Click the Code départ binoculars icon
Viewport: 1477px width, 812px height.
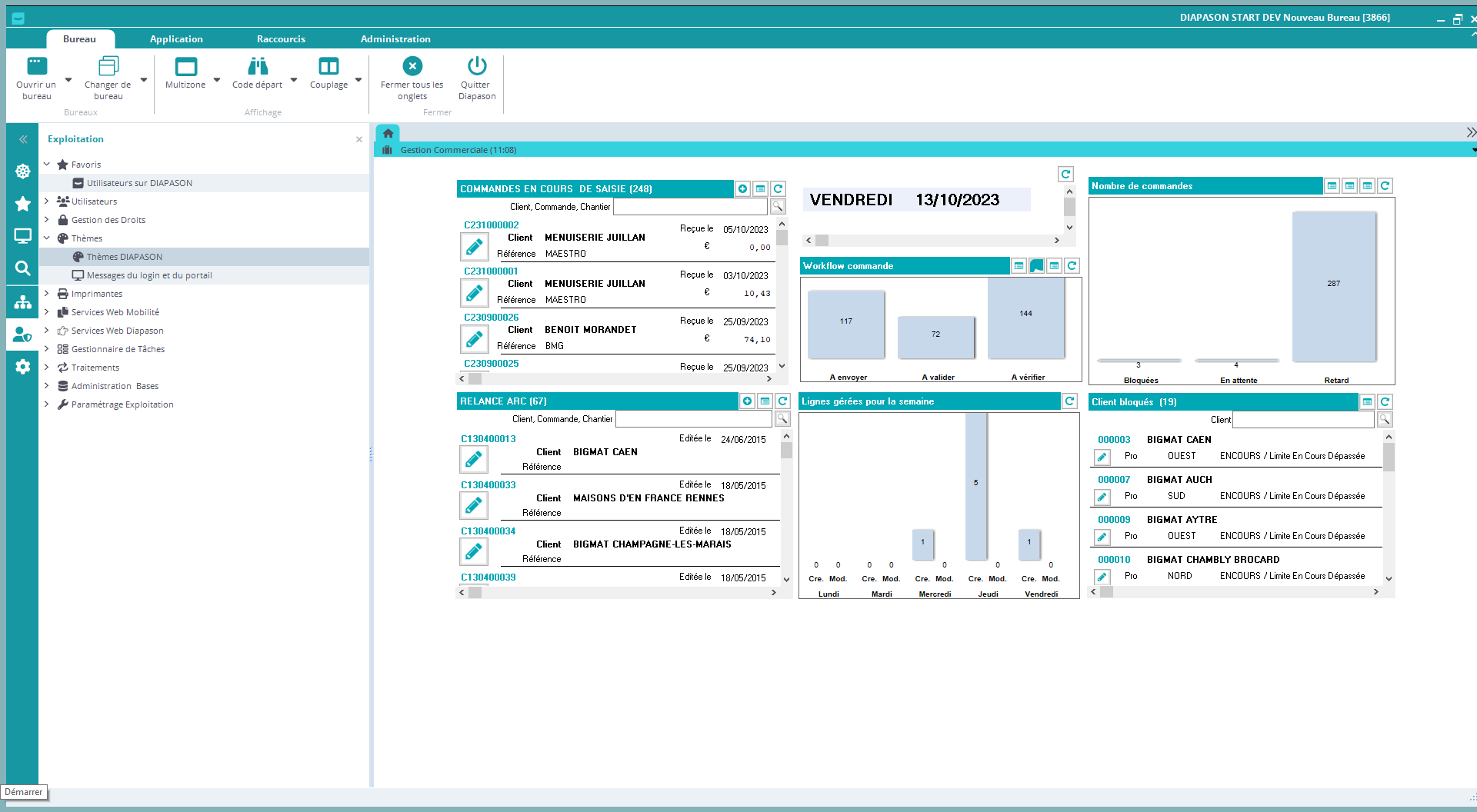click(x=258, y=67)
